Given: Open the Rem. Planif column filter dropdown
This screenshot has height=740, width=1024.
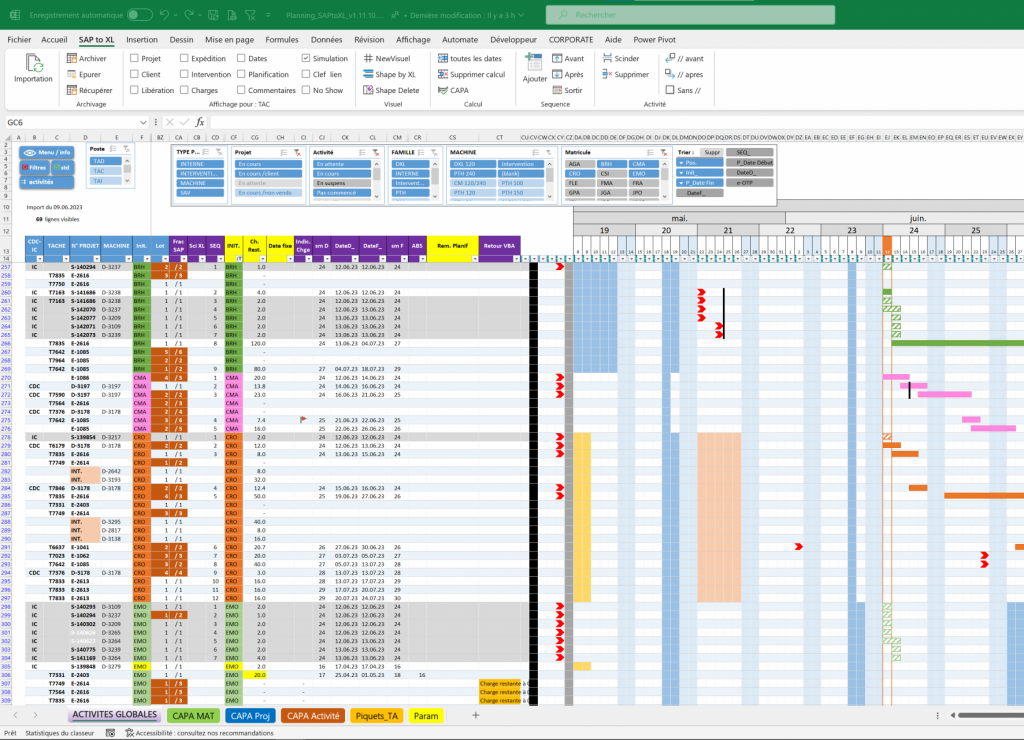Looking at the screenshot, I should tap(473, 260).
